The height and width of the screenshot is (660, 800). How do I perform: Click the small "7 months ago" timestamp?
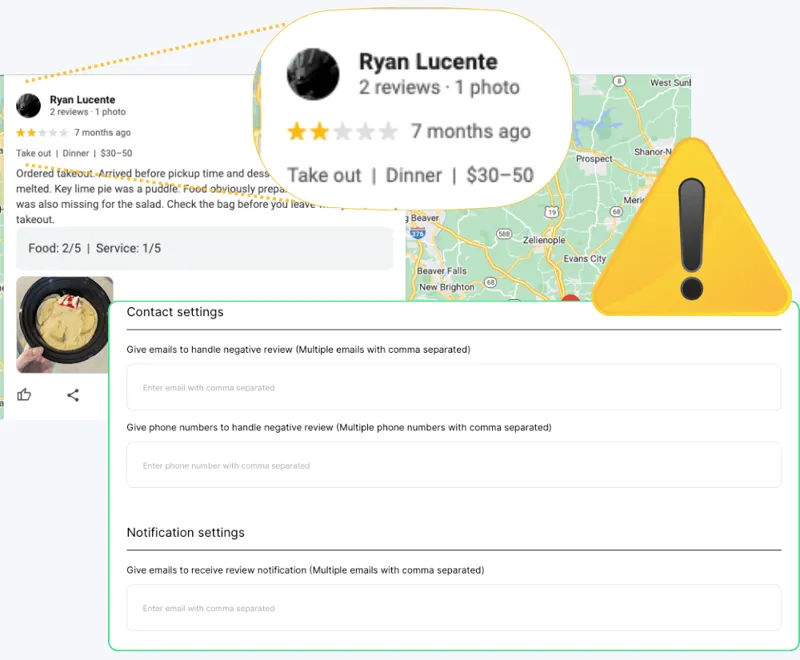(x=103, y=133)
